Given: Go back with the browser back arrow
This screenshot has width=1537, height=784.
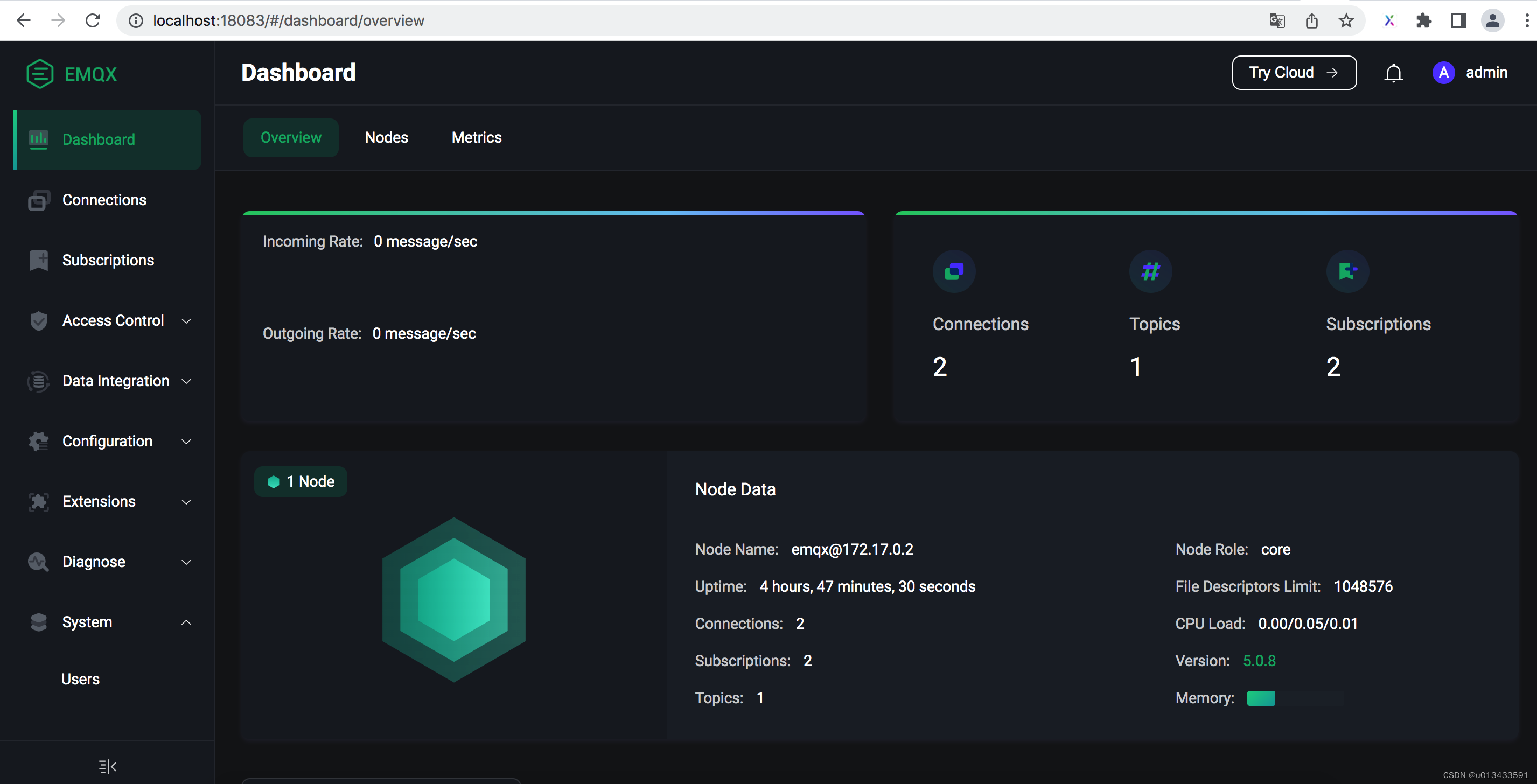Looking at the screenshot, I should (x=23, y=20).
